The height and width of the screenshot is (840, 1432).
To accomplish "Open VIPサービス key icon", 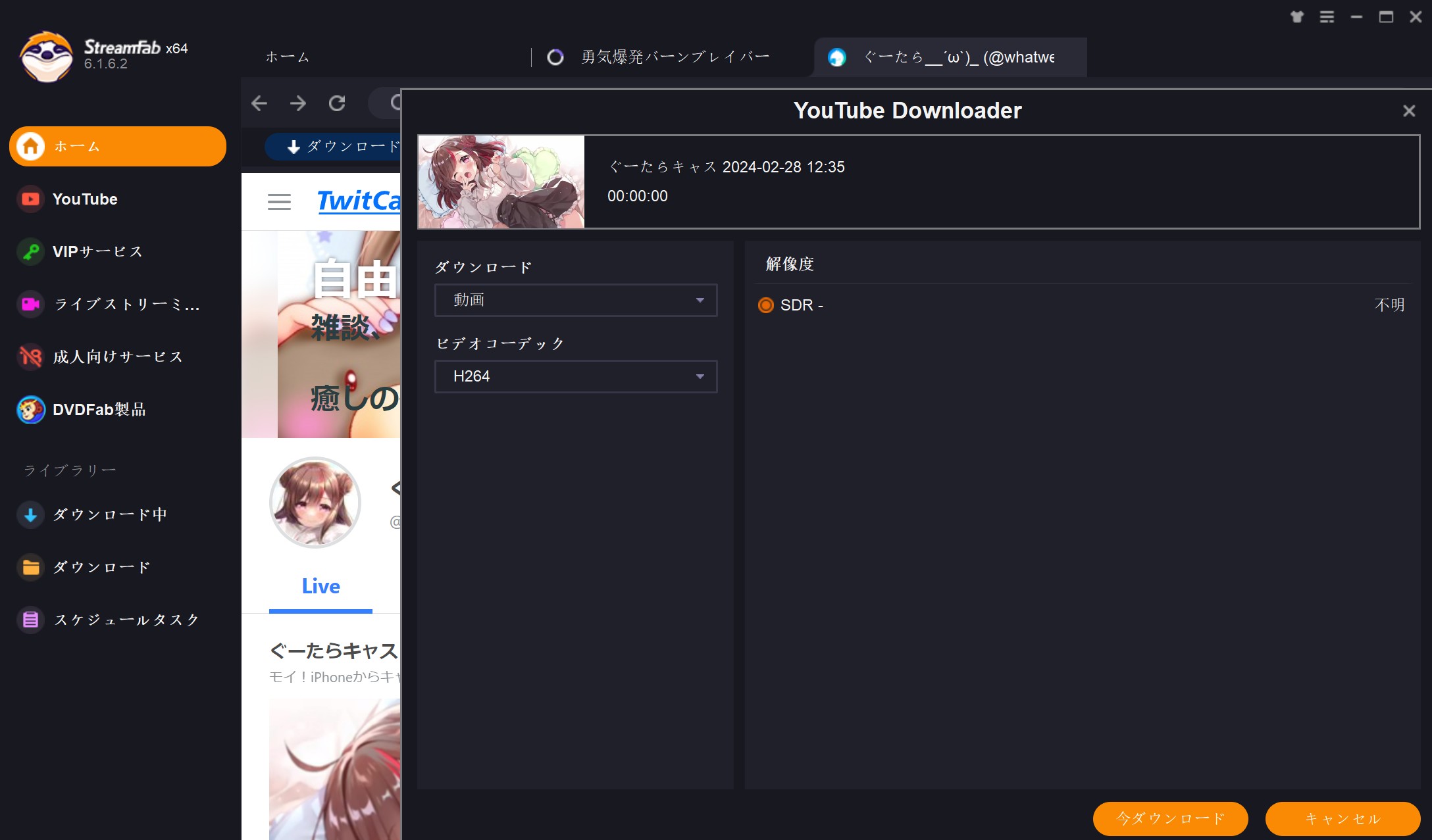I will click(30, 251).
